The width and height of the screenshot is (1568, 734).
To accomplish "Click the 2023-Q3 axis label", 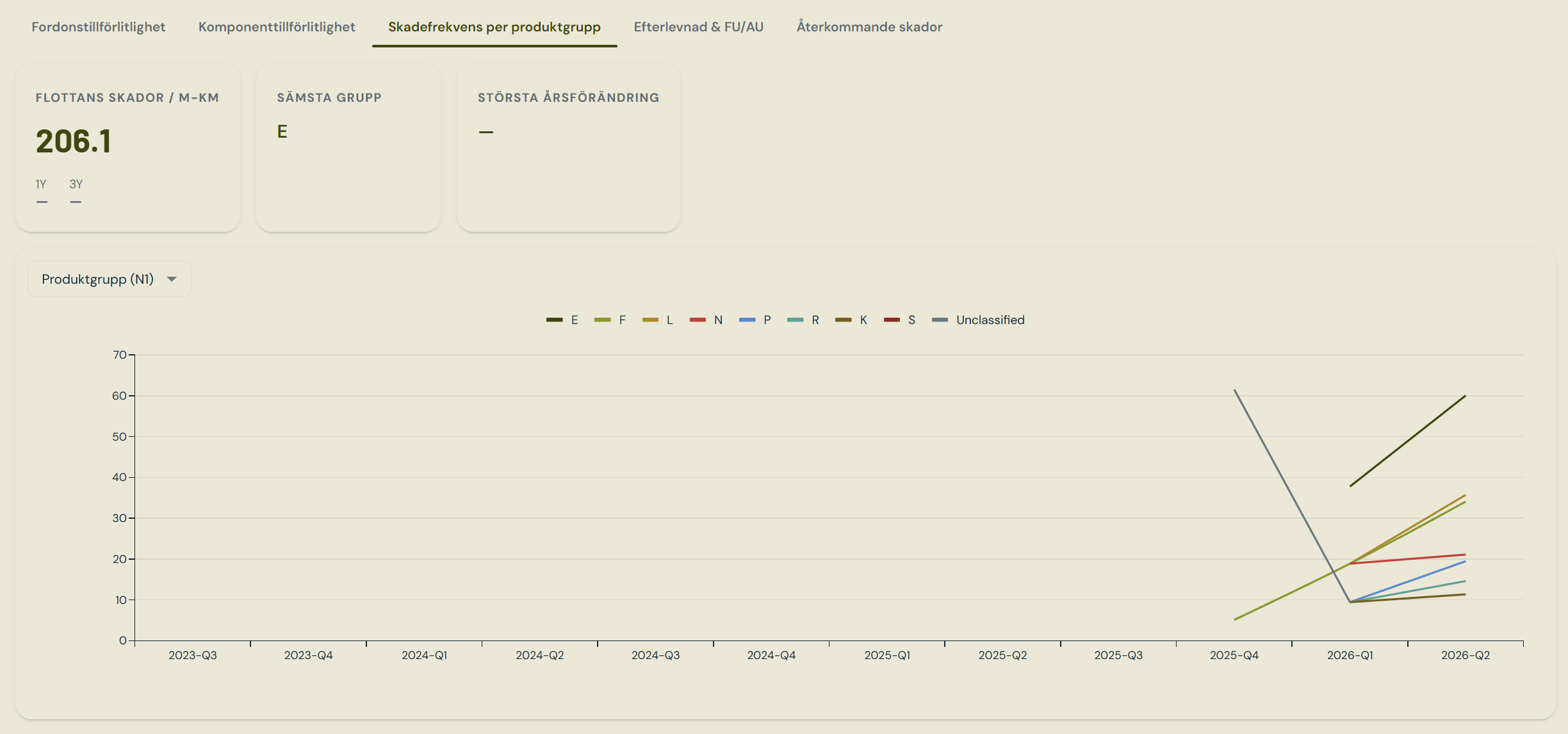I will click(193, 655).
